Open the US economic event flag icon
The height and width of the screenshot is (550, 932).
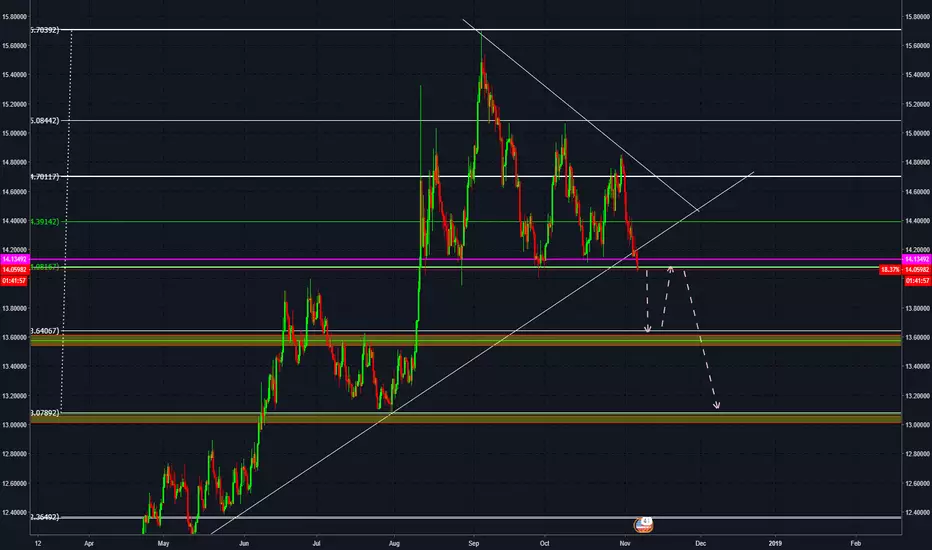point(644,524)
